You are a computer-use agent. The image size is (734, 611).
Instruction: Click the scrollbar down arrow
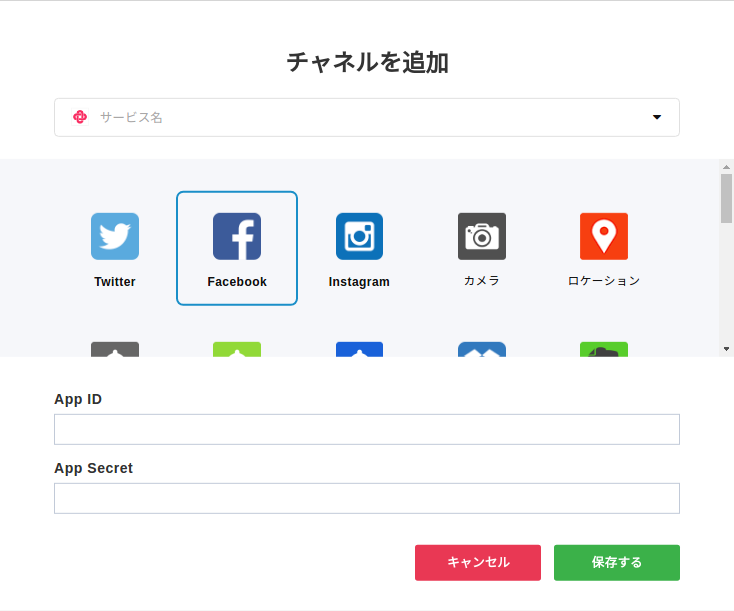point(727,349)
